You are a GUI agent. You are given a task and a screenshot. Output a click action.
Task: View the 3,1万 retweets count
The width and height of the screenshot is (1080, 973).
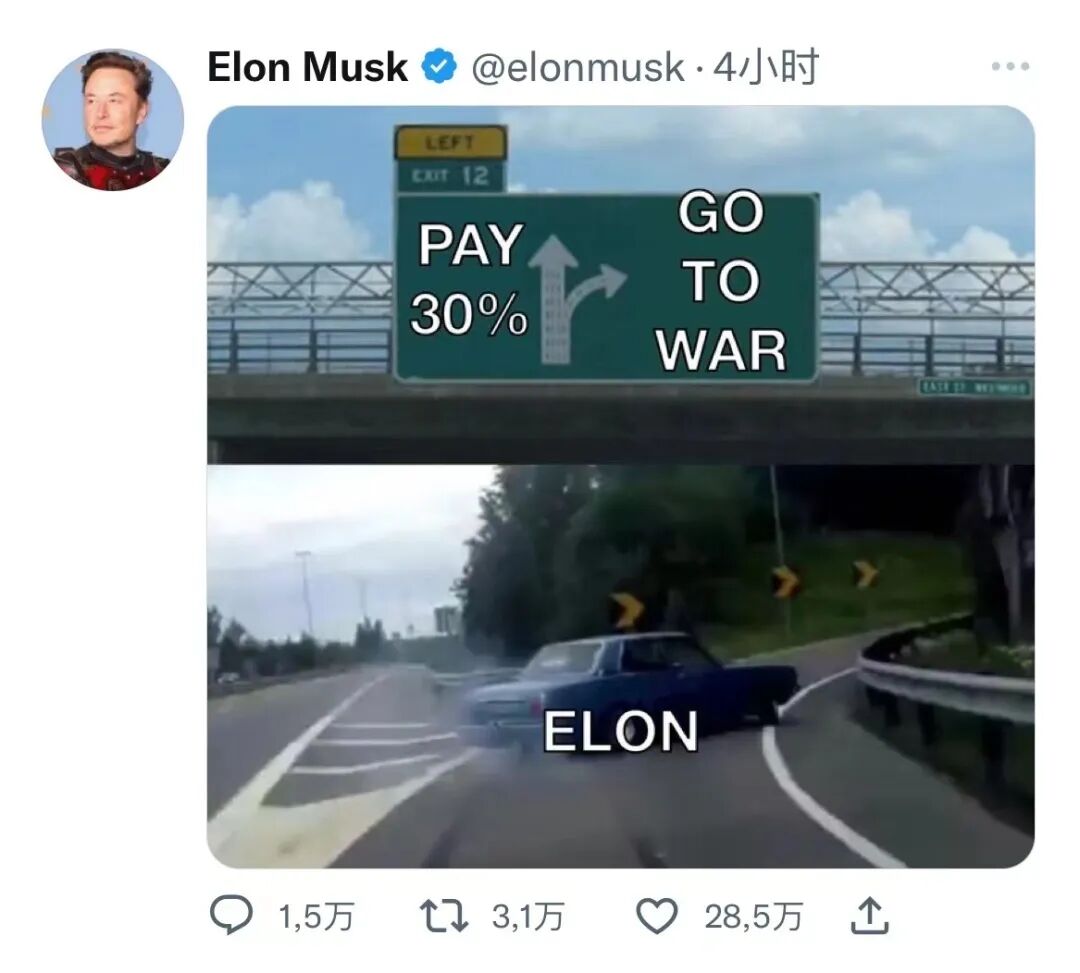point(528,917)
